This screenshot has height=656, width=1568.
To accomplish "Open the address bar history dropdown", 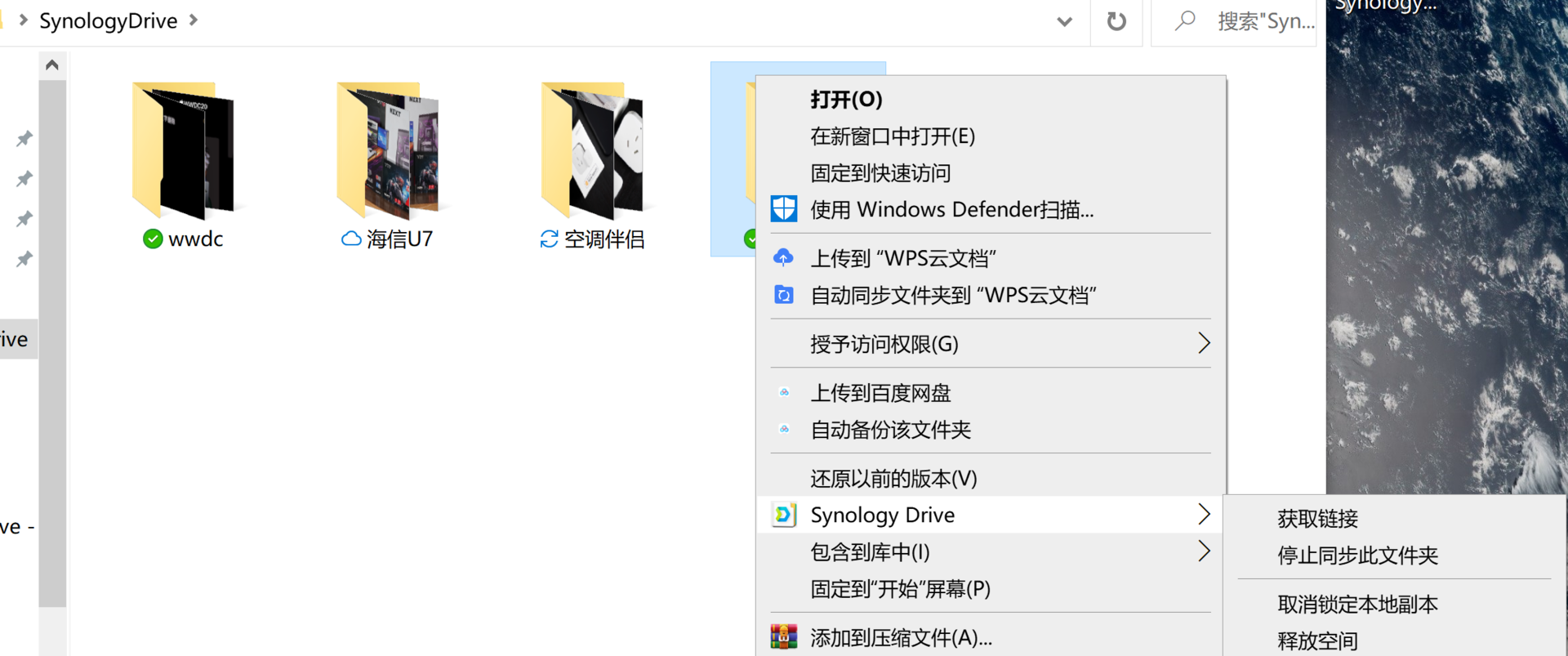I will click(x=1064, y=21).
